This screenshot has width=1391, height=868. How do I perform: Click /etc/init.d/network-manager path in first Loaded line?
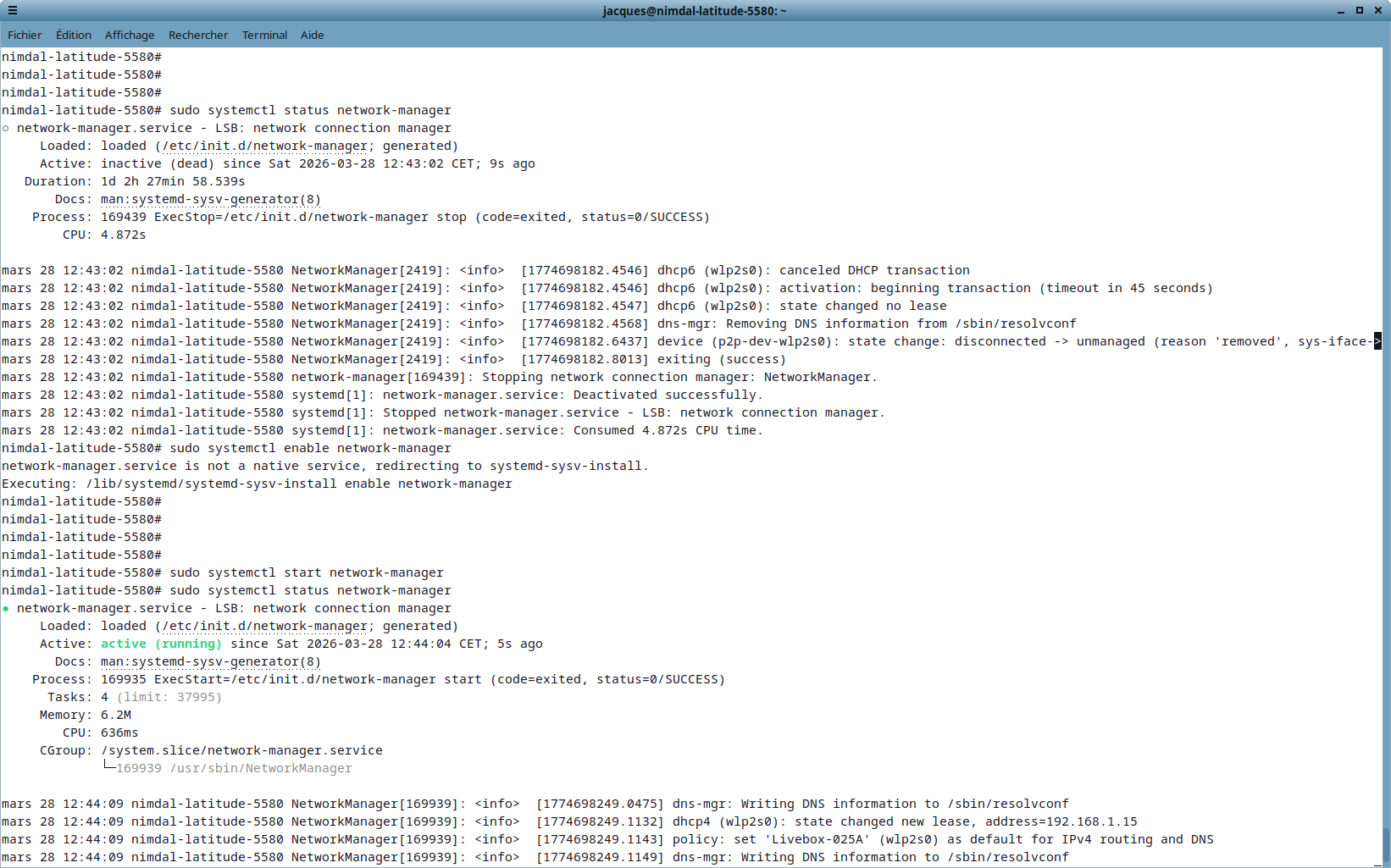point(264,147)
